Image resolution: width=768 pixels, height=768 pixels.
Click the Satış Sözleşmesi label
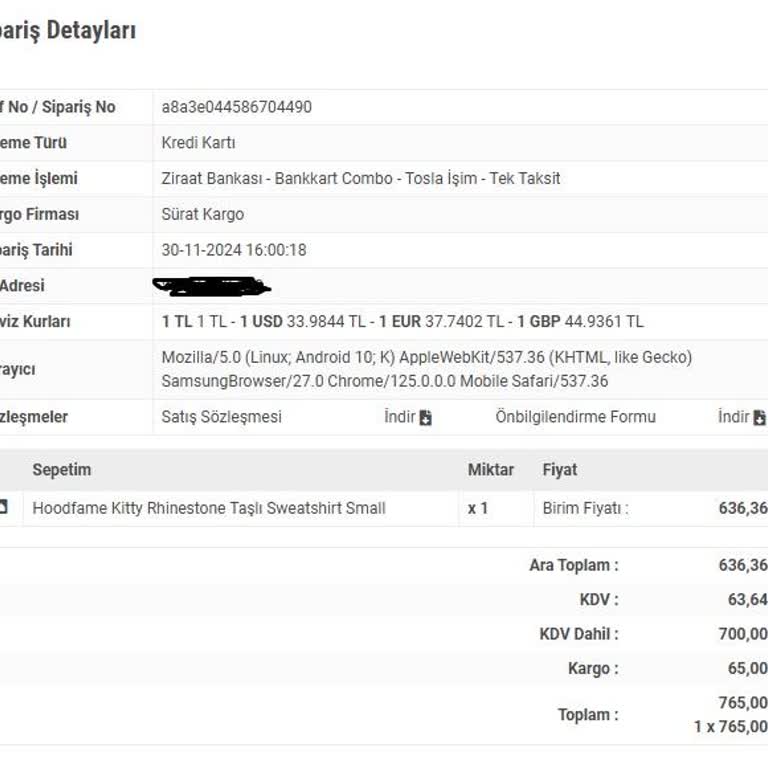221,417
